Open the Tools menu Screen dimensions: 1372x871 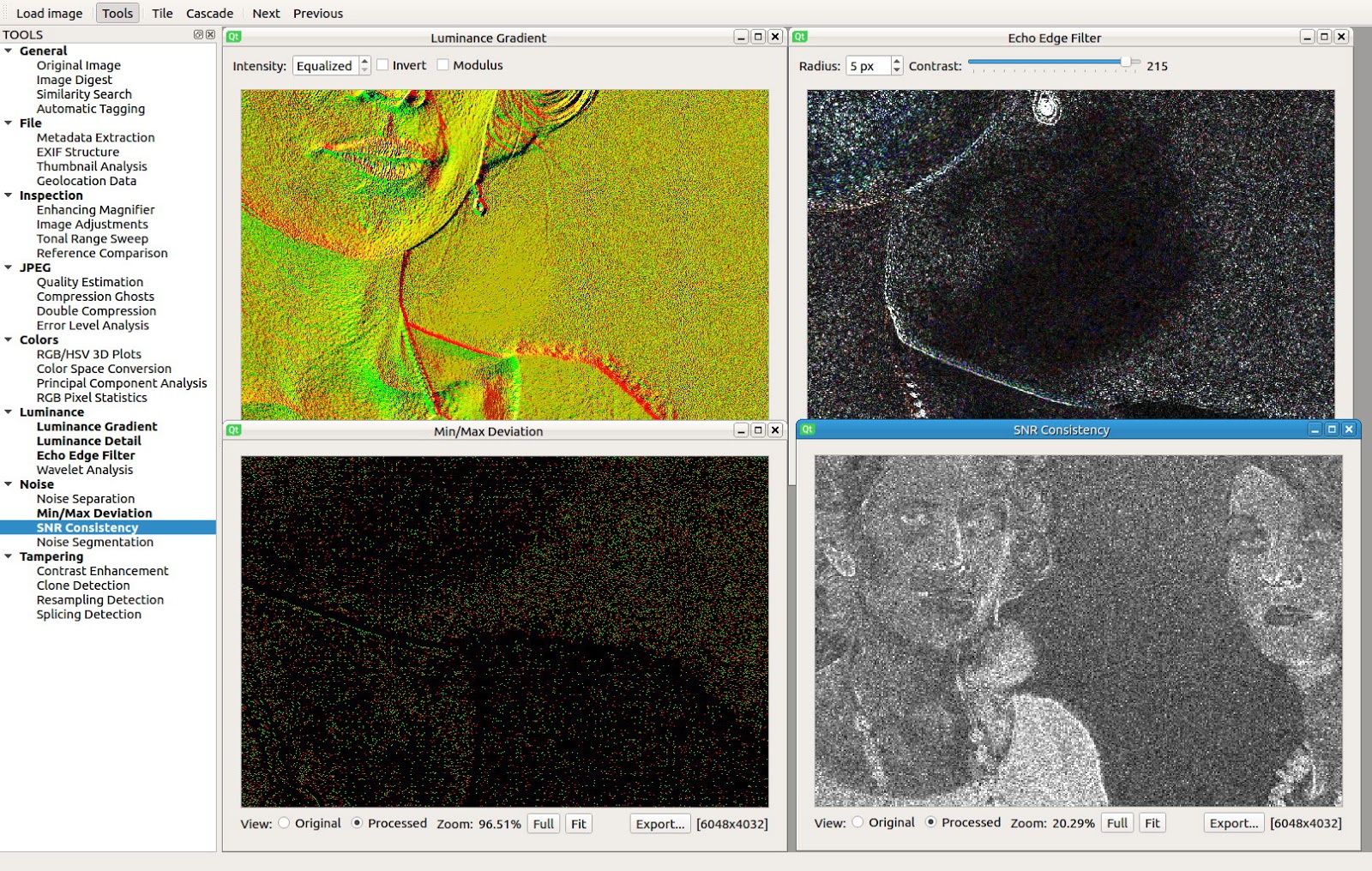117,12
